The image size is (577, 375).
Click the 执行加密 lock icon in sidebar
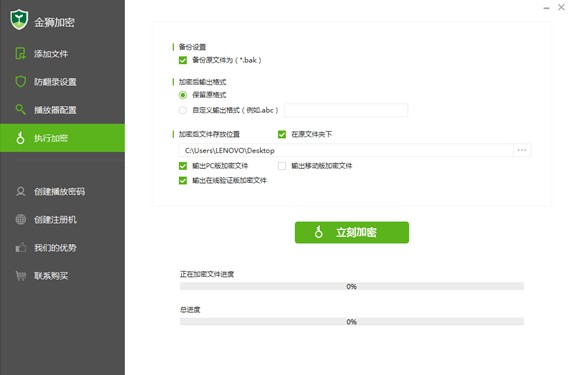[x=21, y=138]
